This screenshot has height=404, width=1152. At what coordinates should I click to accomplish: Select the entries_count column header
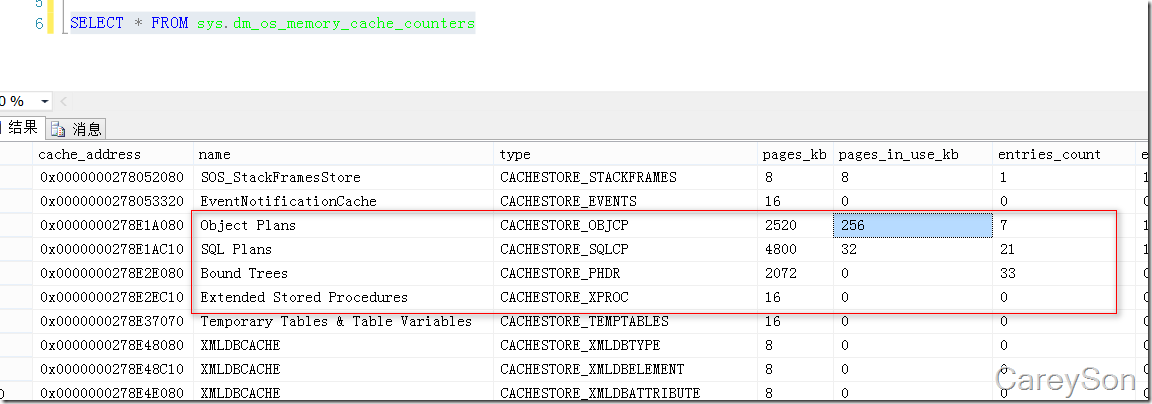tap(1049, 154)
